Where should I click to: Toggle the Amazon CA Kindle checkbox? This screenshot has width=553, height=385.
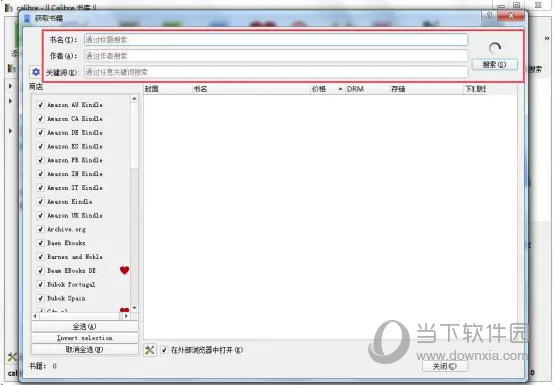pos(41,118)
